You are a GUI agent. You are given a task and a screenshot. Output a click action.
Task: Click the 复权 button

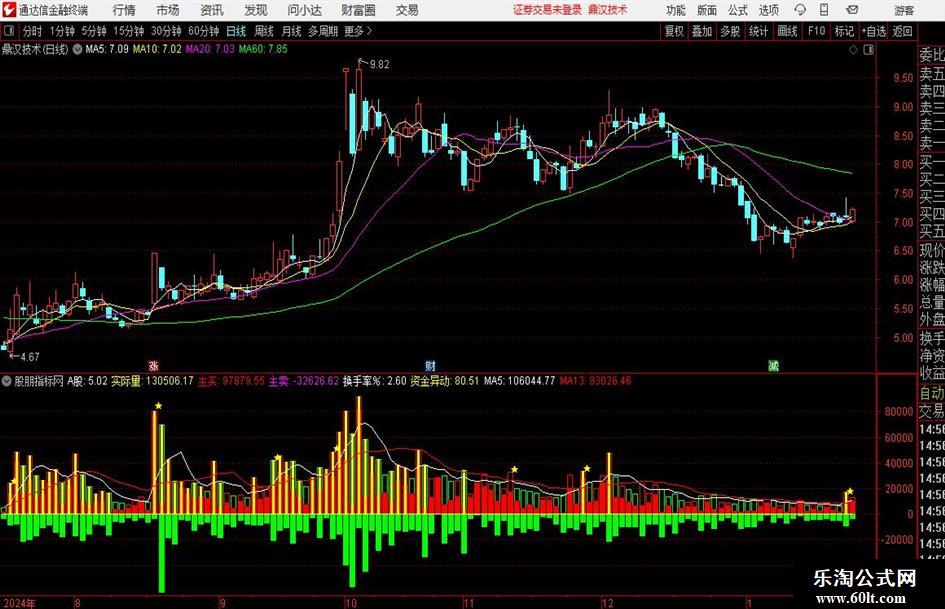[x=674, y=31]
